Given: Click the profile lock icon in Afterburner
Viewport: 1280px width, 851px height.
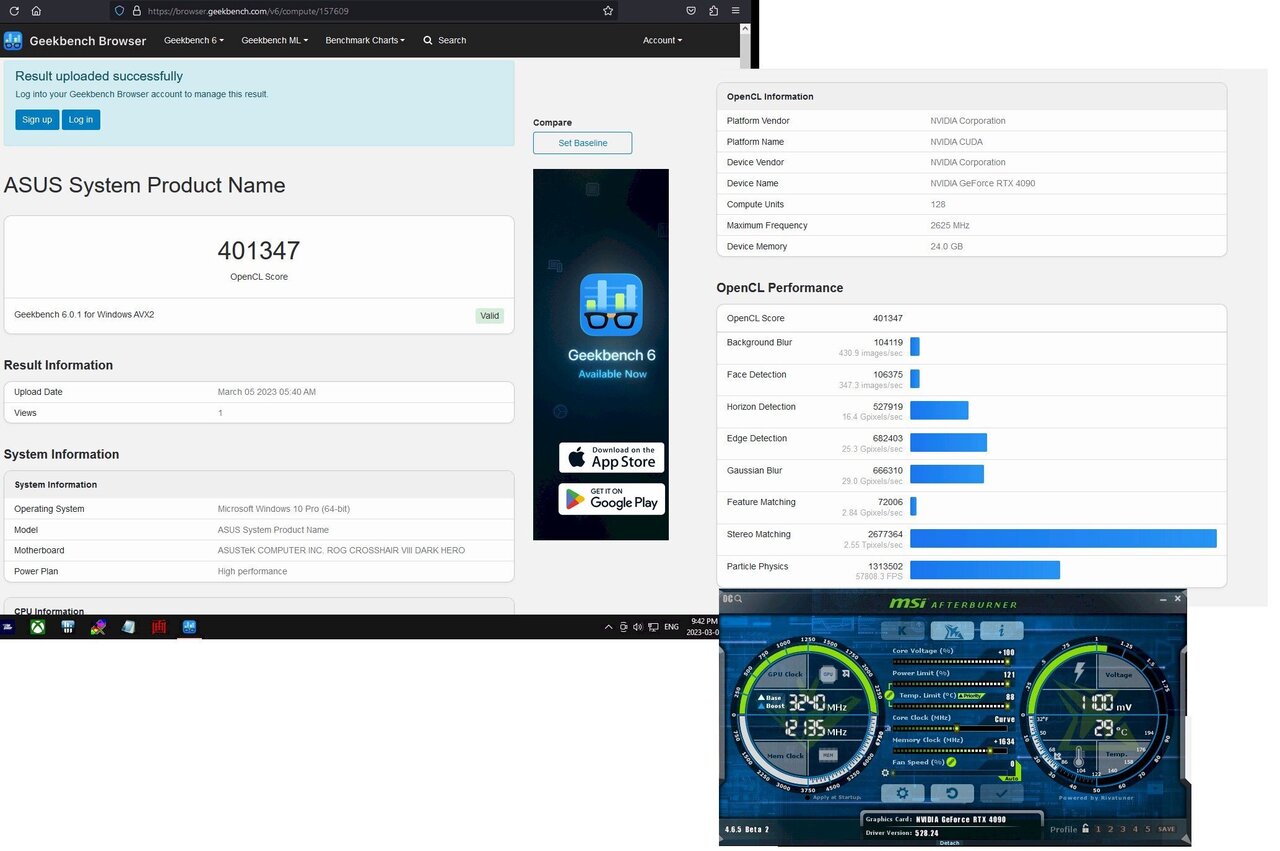Looking at the screenshot, I should click(x=1085, y=828).
